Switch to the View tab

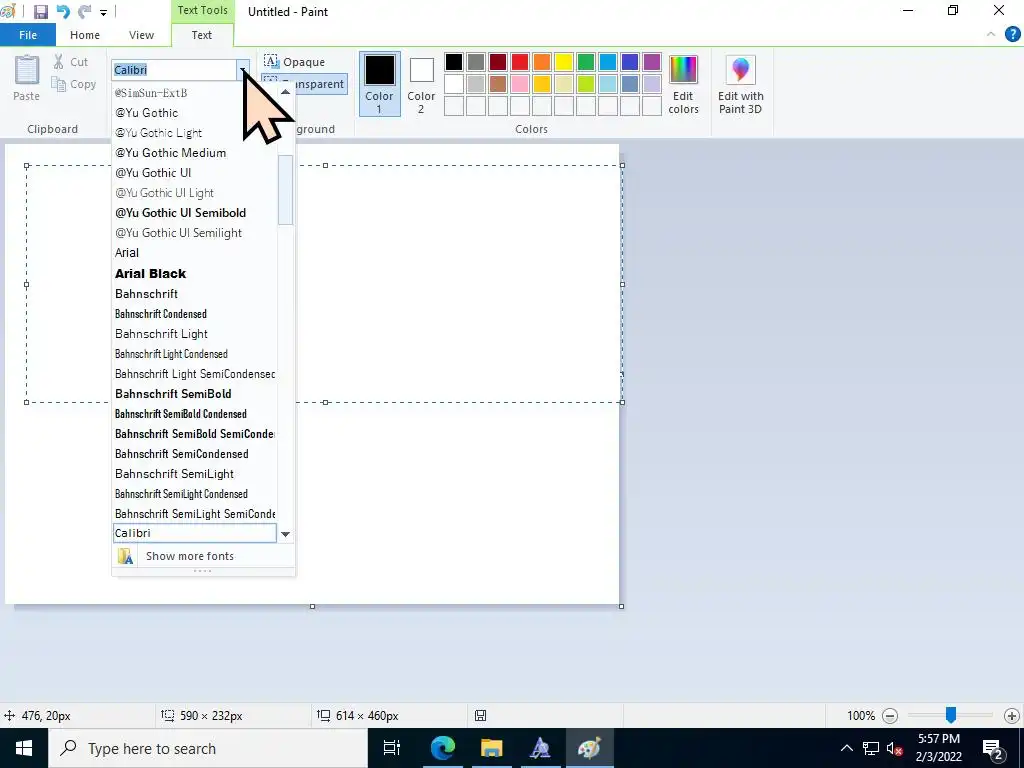(141, 35)
